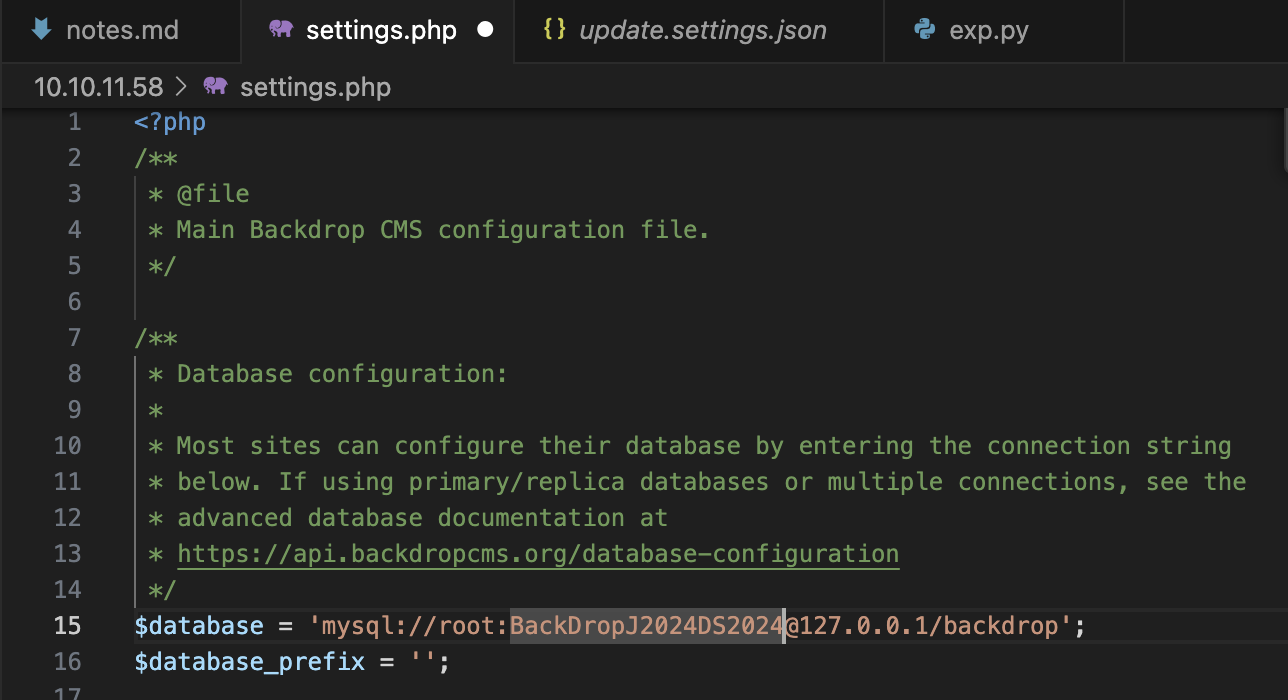
Task: Click the highlighted BackDropJ2024DS2024 password text
Action: click(646, 626)
